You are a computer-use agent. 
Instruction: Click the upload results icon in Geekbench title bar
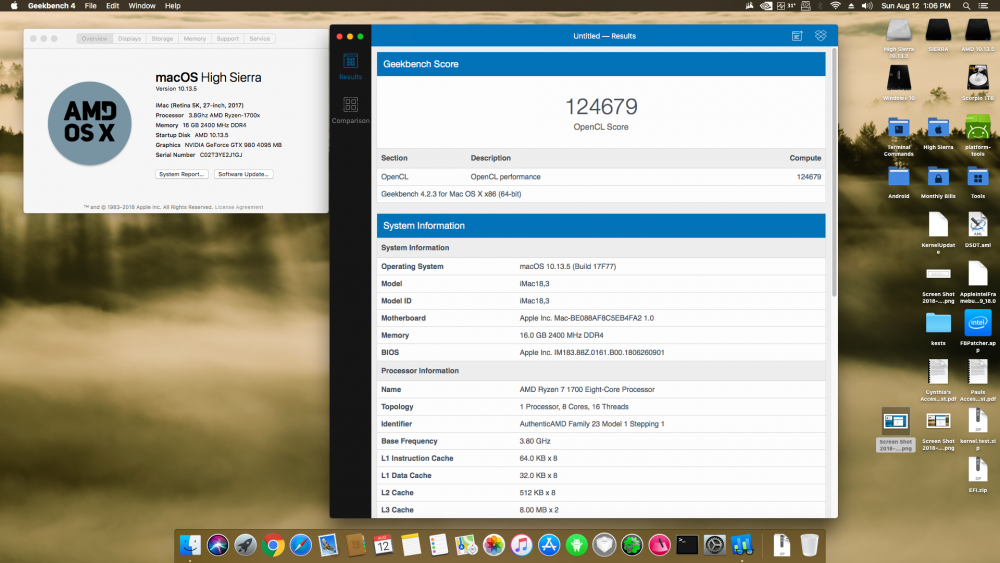click(x=797, y=36)
